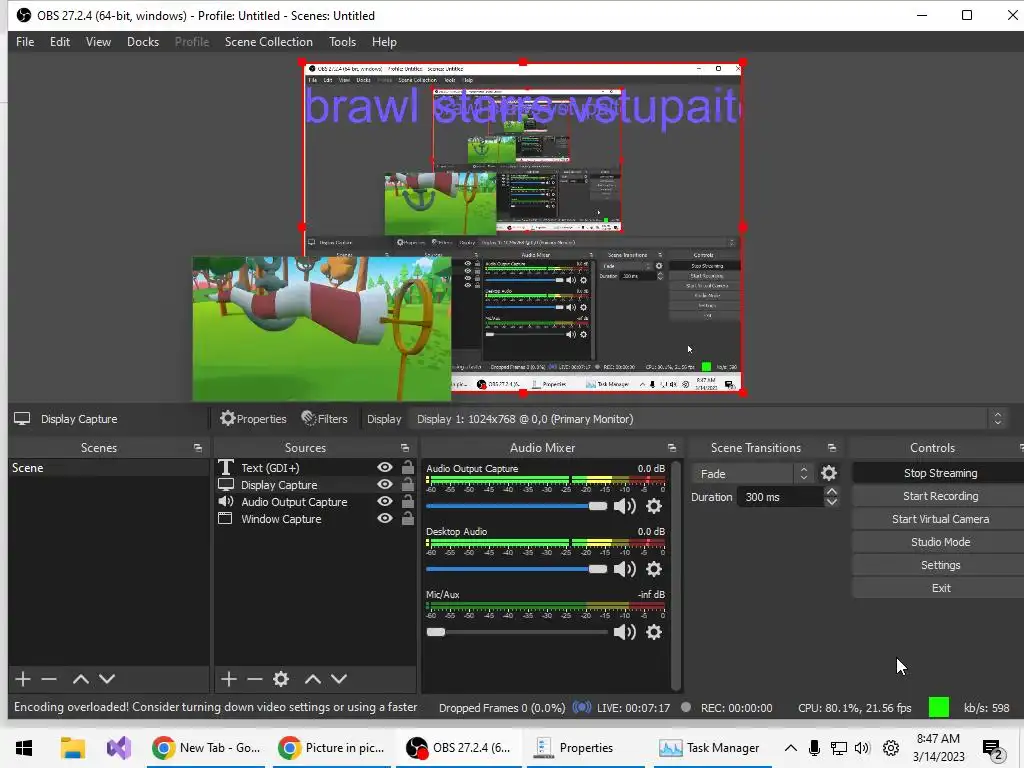Open Audio Output Capture settings gear
This screenshot has width=1024, height=768.
coord(654,506)
